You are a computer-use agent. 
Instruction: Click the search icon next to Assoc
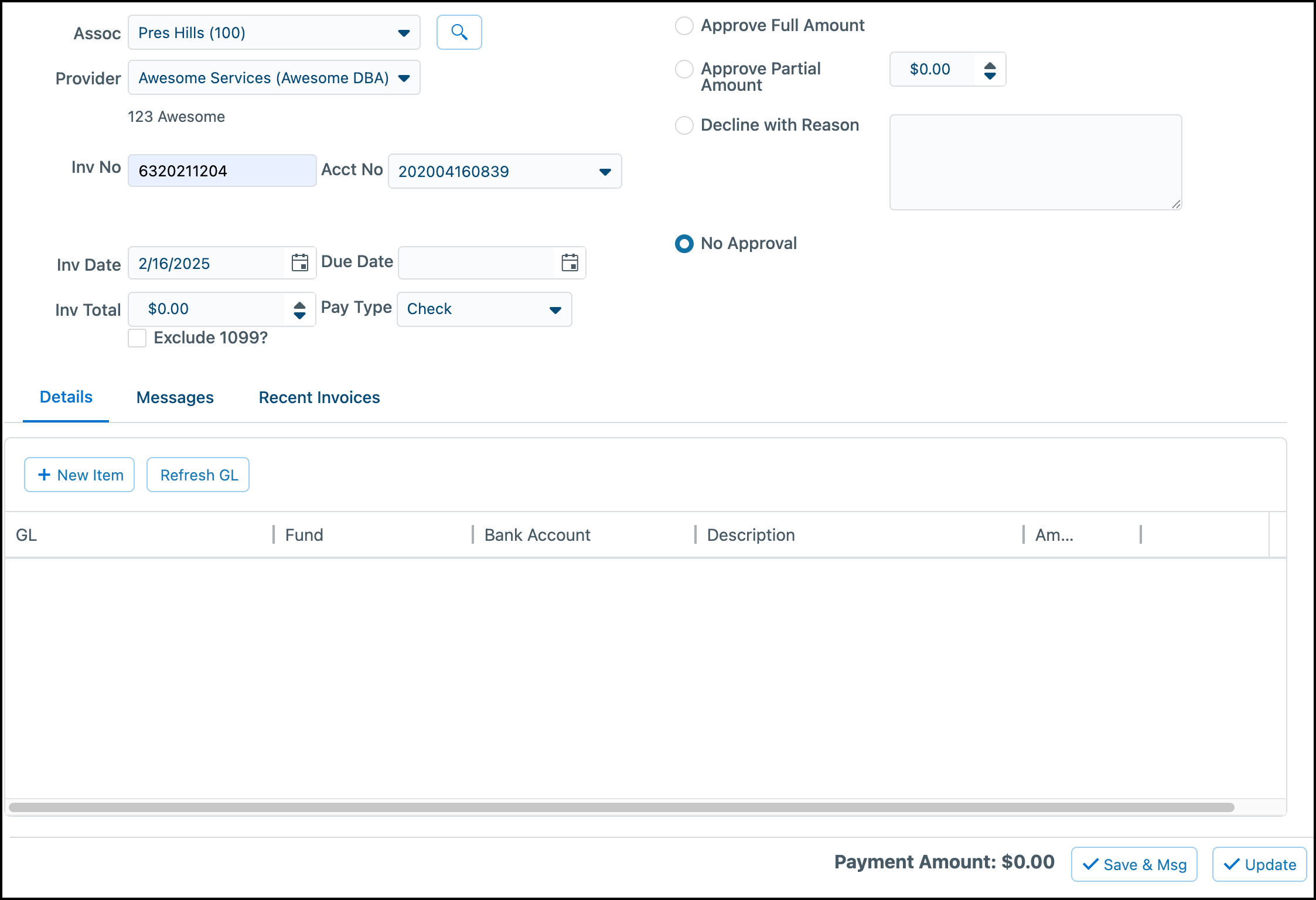coord(459,32)
